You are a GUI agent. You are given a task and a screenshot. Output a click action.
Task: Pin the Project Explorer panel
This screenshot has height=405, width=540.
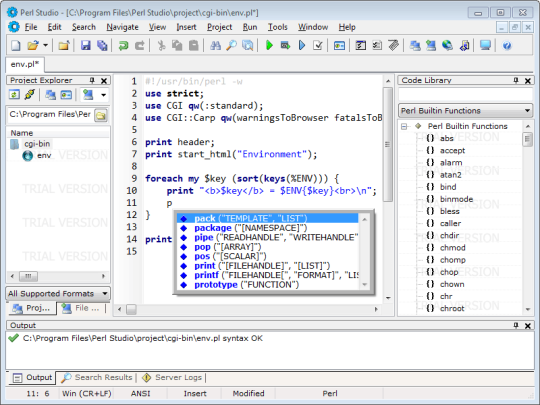[x=92, y=80]
